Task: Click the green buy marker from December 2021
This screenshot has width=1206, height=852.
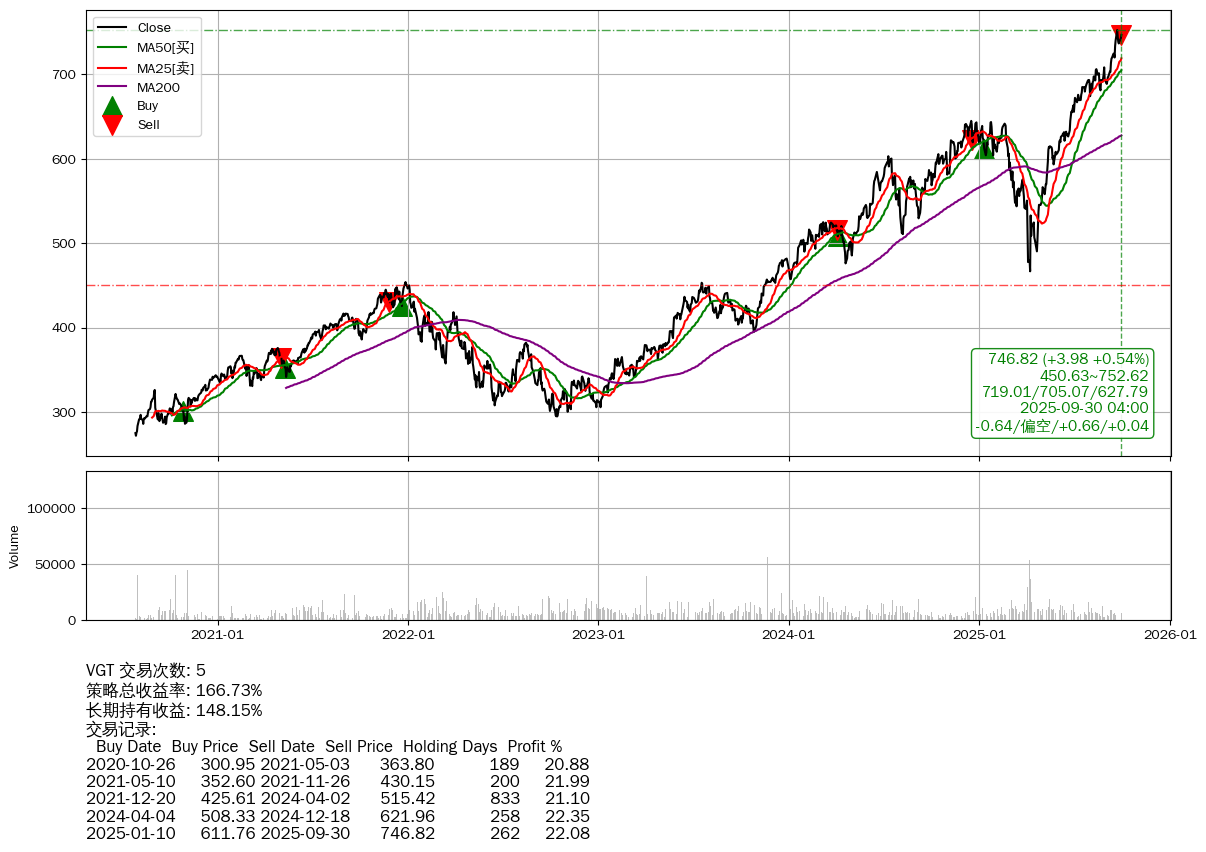Action: [x=401, y=306]
